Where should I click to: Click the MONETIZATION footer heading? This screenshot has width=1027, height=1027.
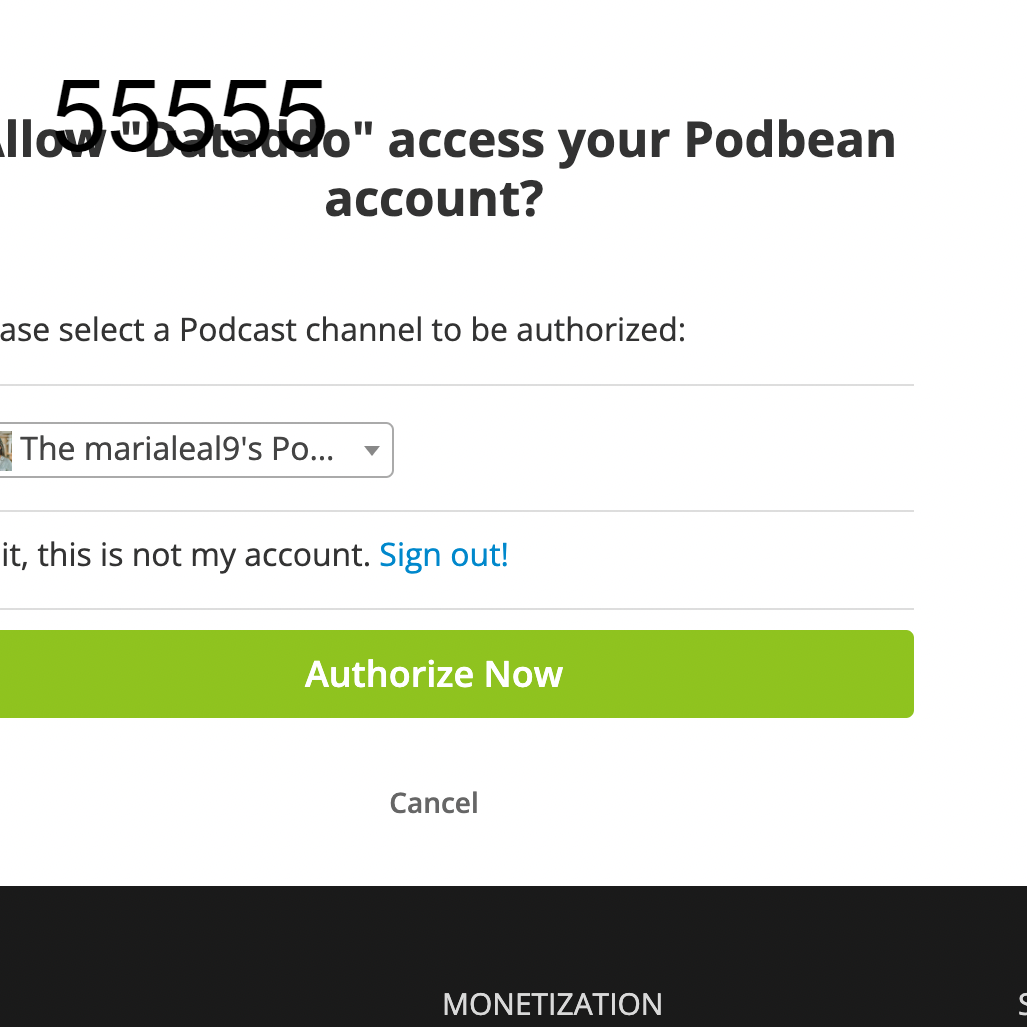point(552,1004)
